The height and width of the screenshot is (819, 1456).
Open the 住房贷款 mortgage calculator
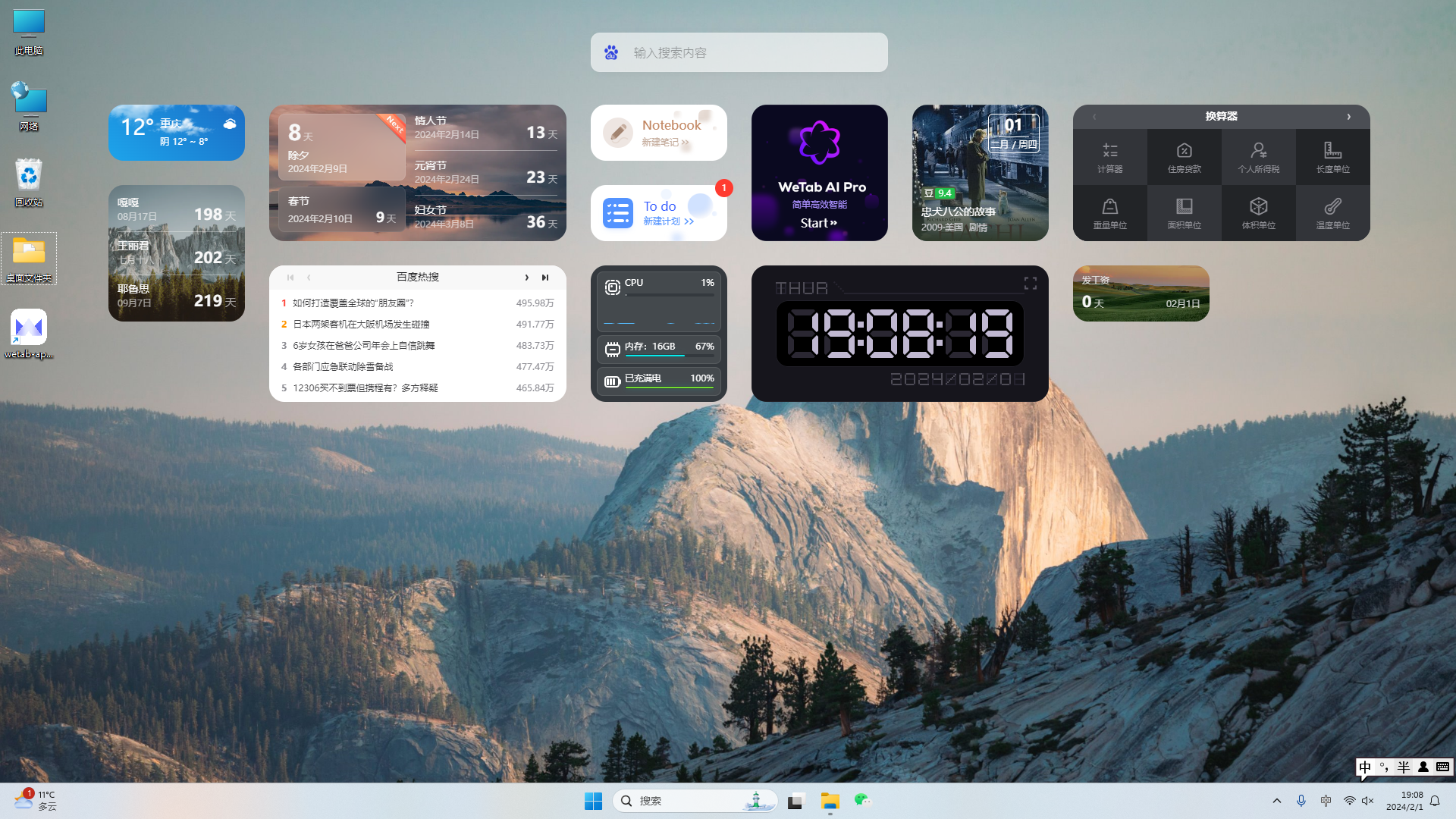pos(1184,157)
